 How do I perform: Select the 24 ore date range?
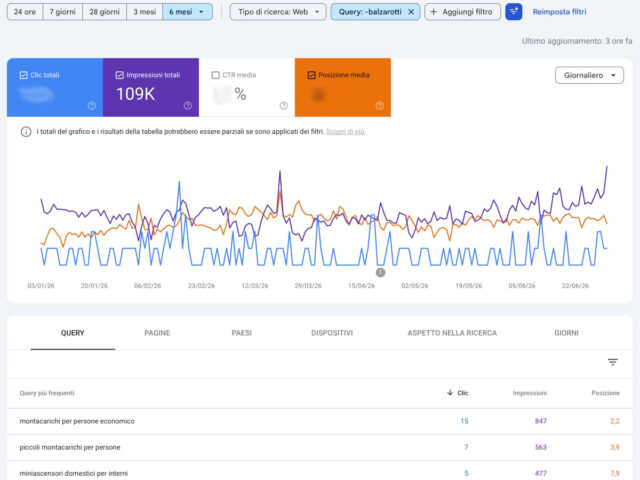coord(25,12)
